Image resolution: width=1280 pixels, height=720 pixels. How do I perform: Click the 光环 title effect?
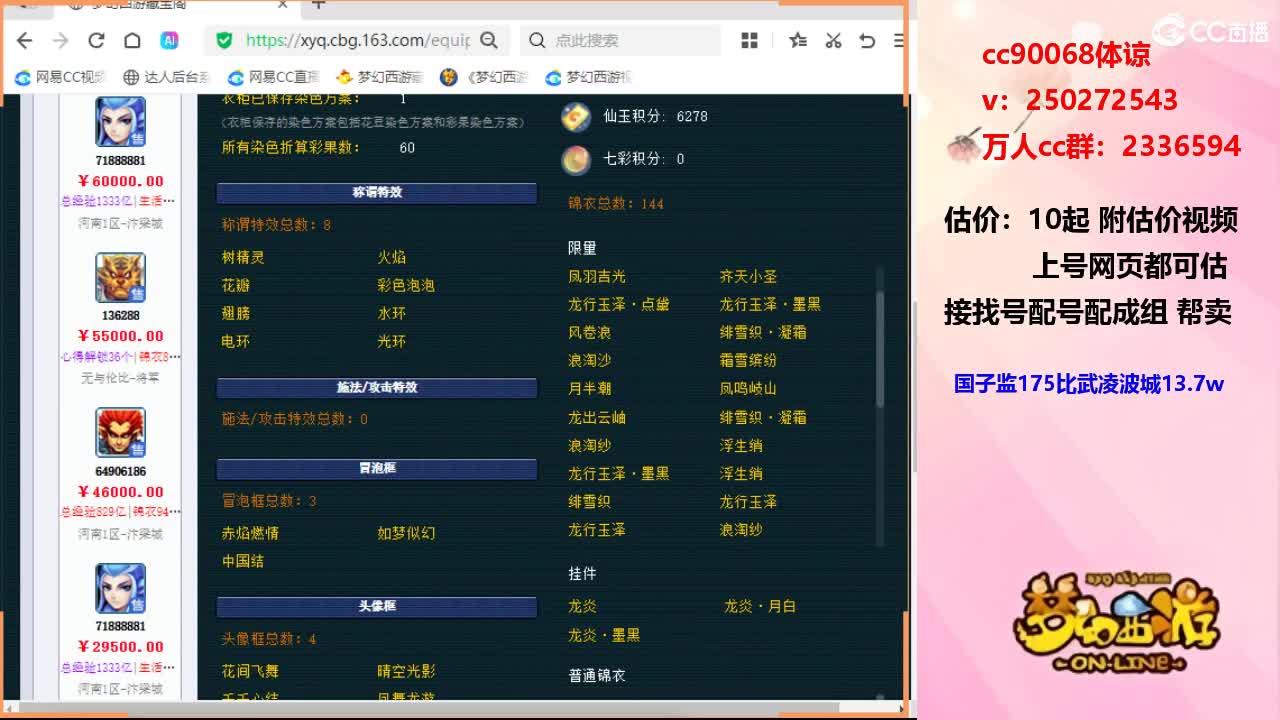tap(392, 341)
